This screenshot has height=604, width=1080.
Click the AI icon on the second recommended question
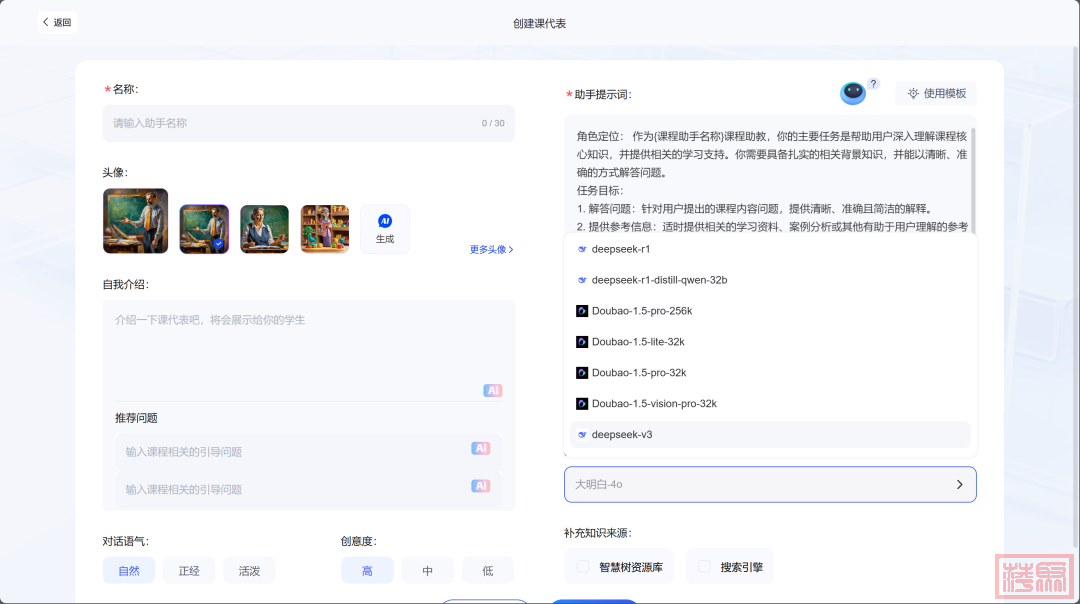pos(481,486)
